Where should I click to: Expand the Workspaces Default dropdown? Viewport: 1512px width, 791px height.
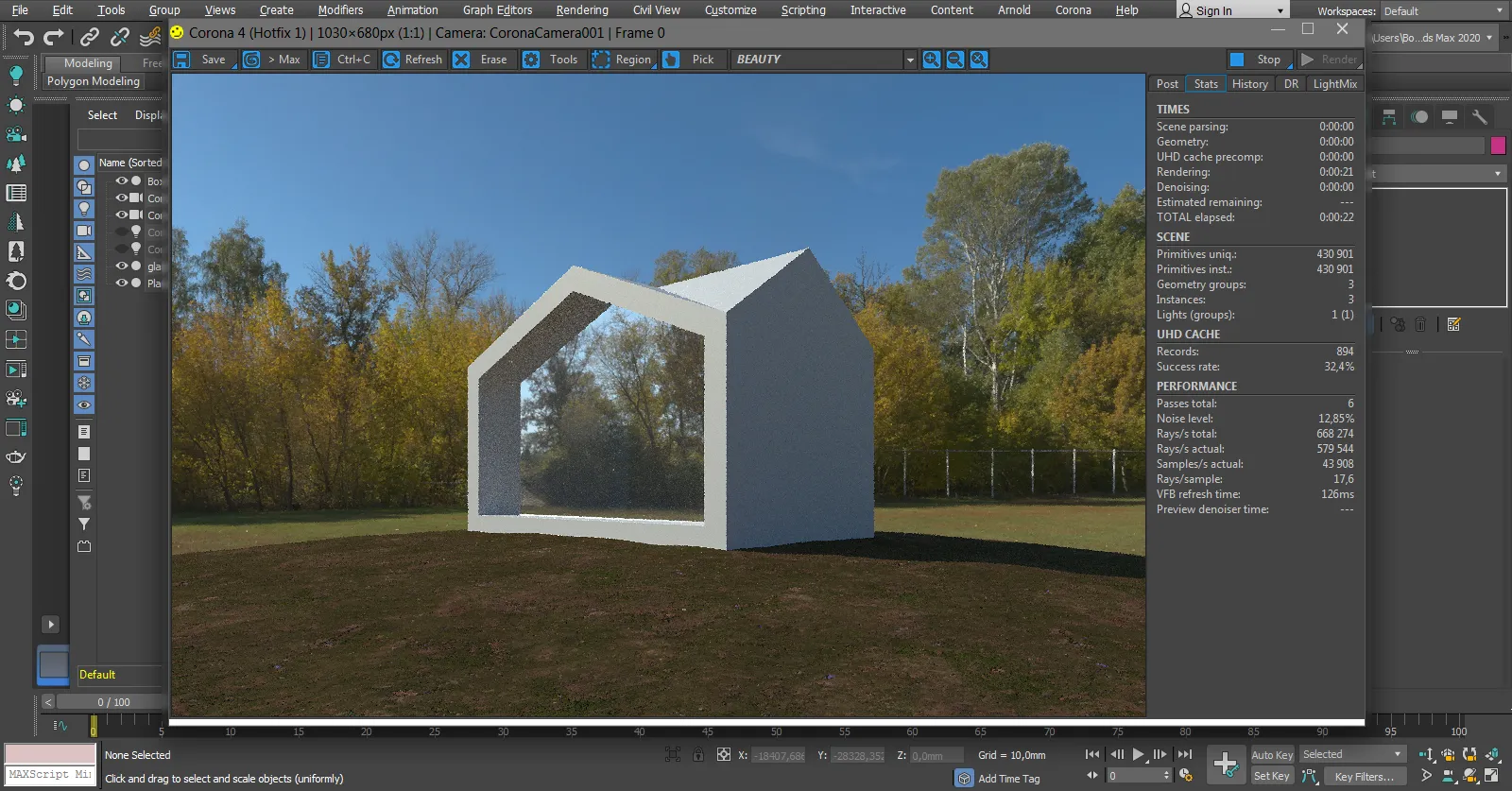point(1443,11)
